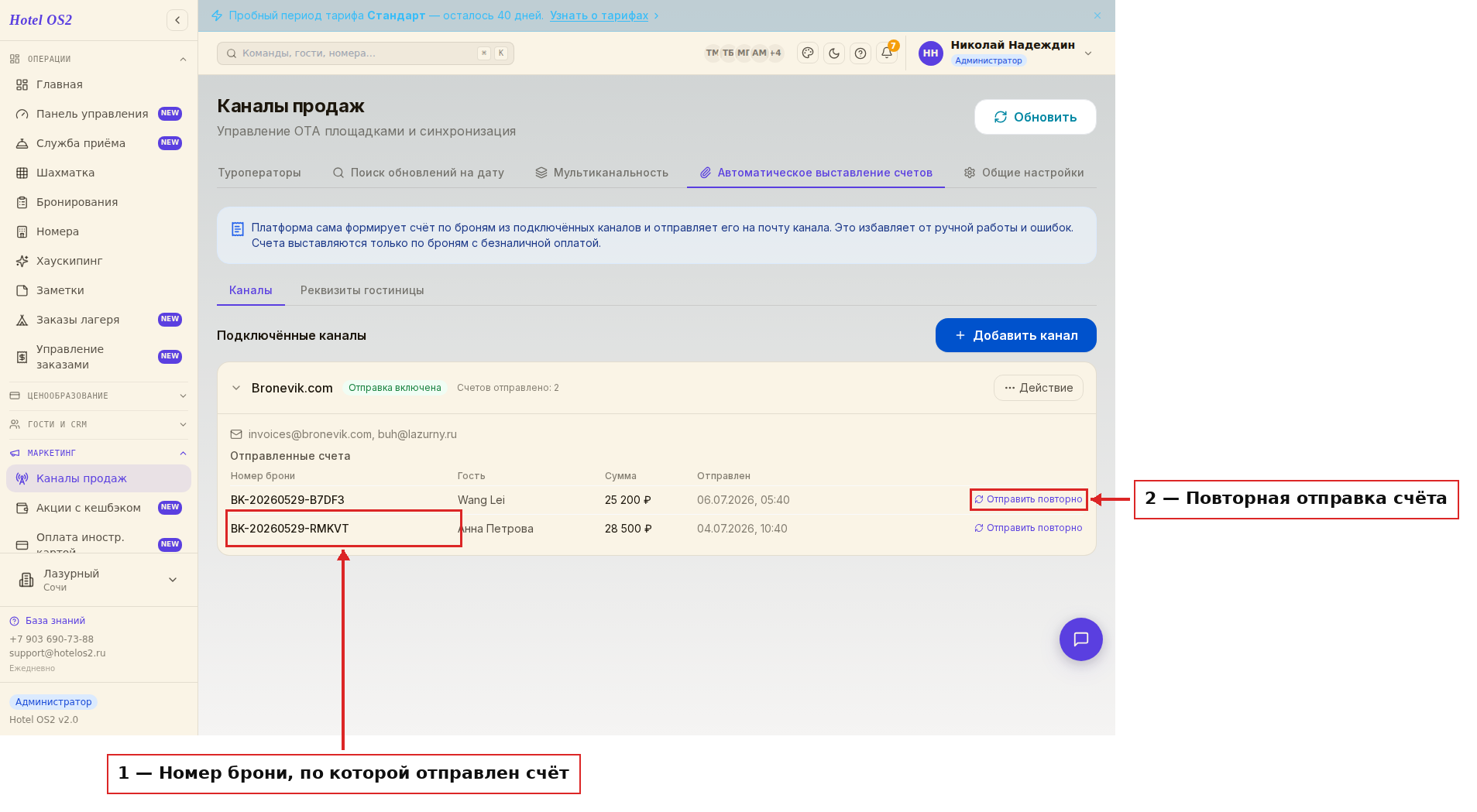
Task: Resend invoice for Анна Петрова booking
Action: [1029, 528]
